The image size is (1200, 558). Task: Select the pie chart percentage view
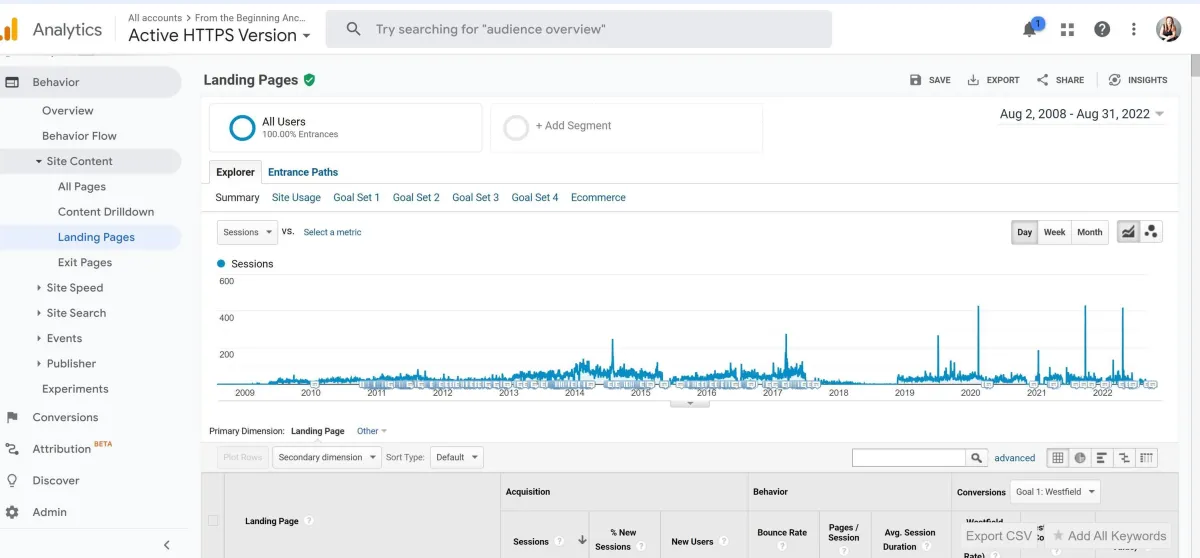coord(1080,458)
